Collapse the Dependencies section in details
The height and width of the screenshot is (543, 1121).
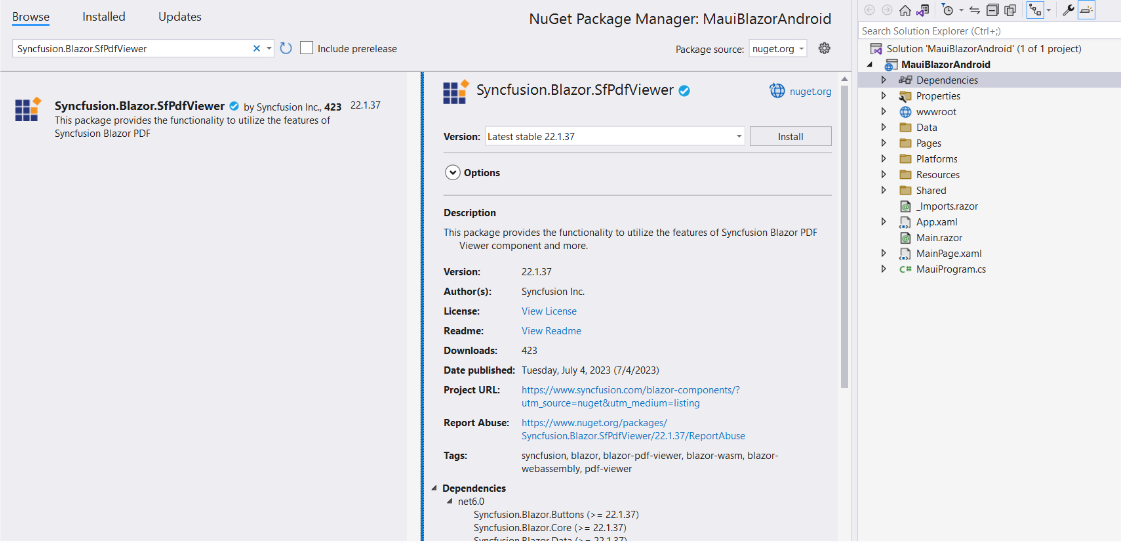434,489
